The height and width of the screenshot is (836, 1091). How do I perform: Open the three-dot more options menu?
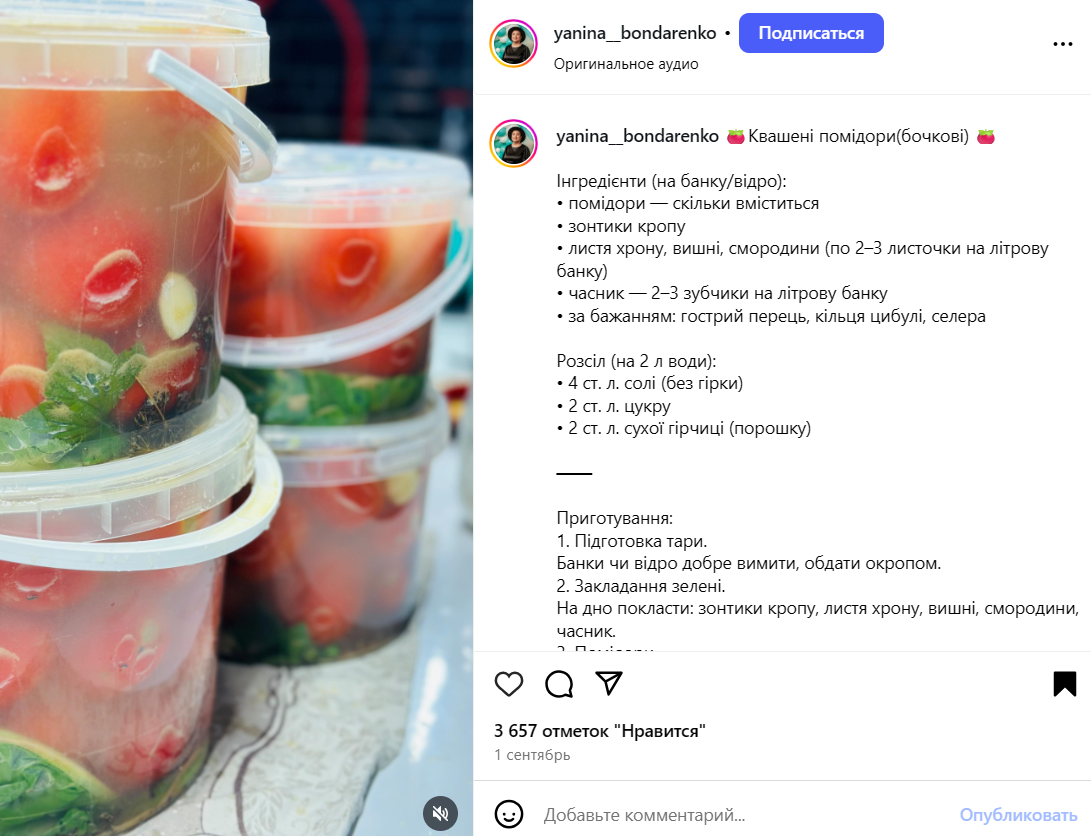(1062, 44)
